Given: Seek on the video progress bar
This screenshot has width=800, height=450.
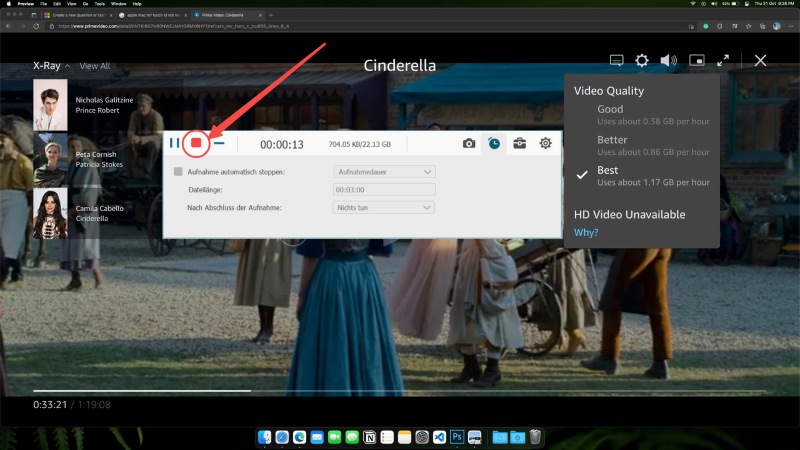Looking at the screenshot, I should pos(399,391).
